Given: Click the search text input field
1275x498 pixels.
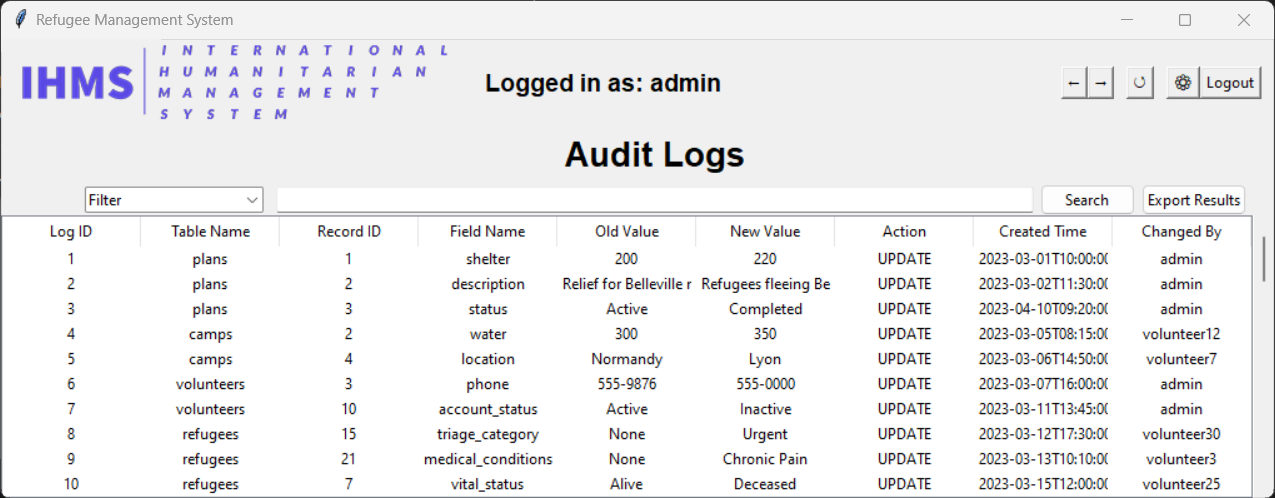Looking at the screenshot, I should pos(654,200).
